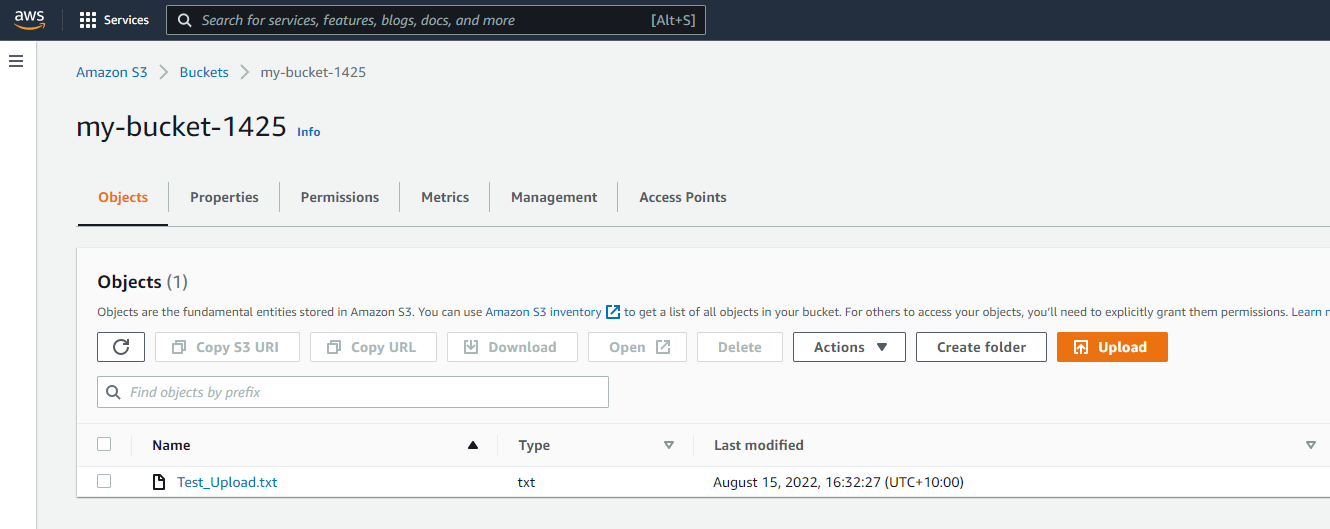1330x529 pixels.
Task: Click the Copy URL button
Action: point(372,347)
